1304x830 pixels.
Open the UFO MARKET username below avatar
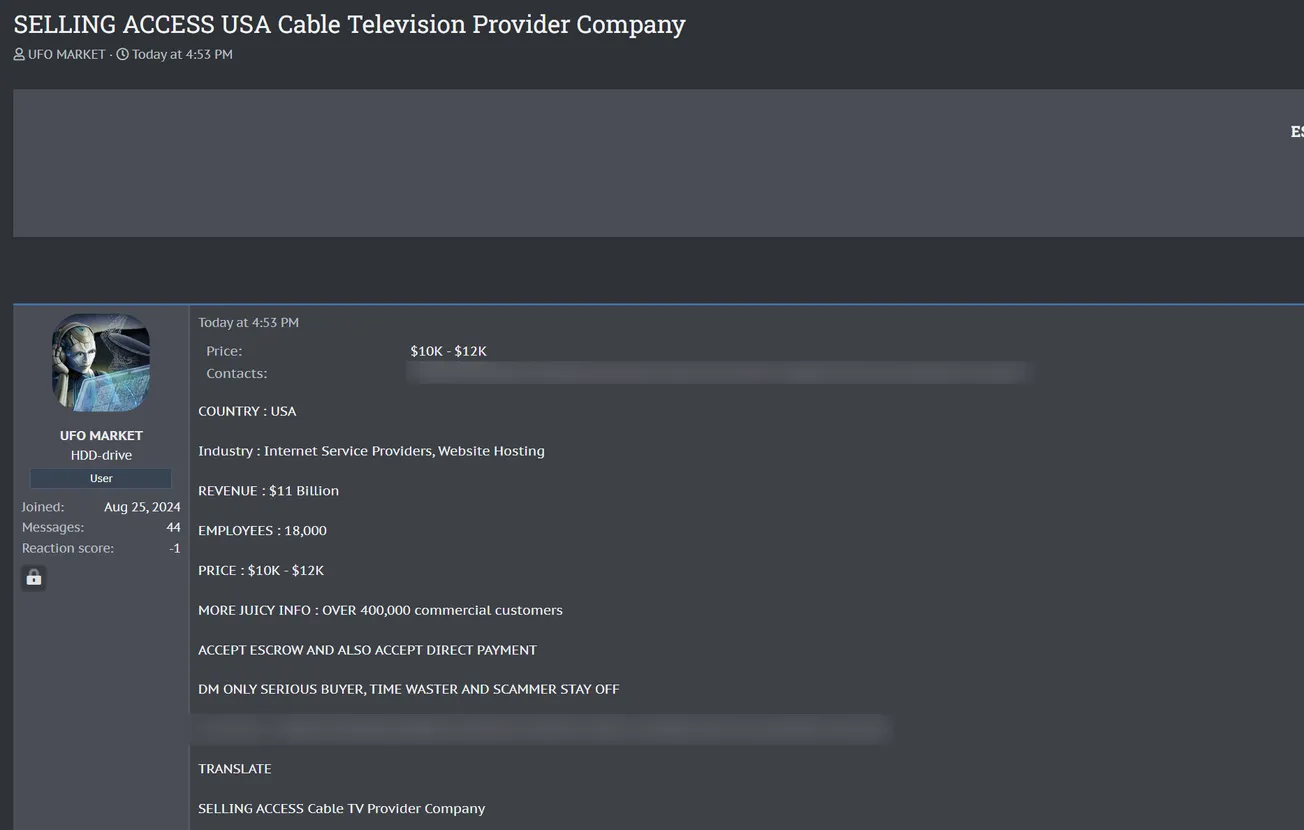(101, 436)
